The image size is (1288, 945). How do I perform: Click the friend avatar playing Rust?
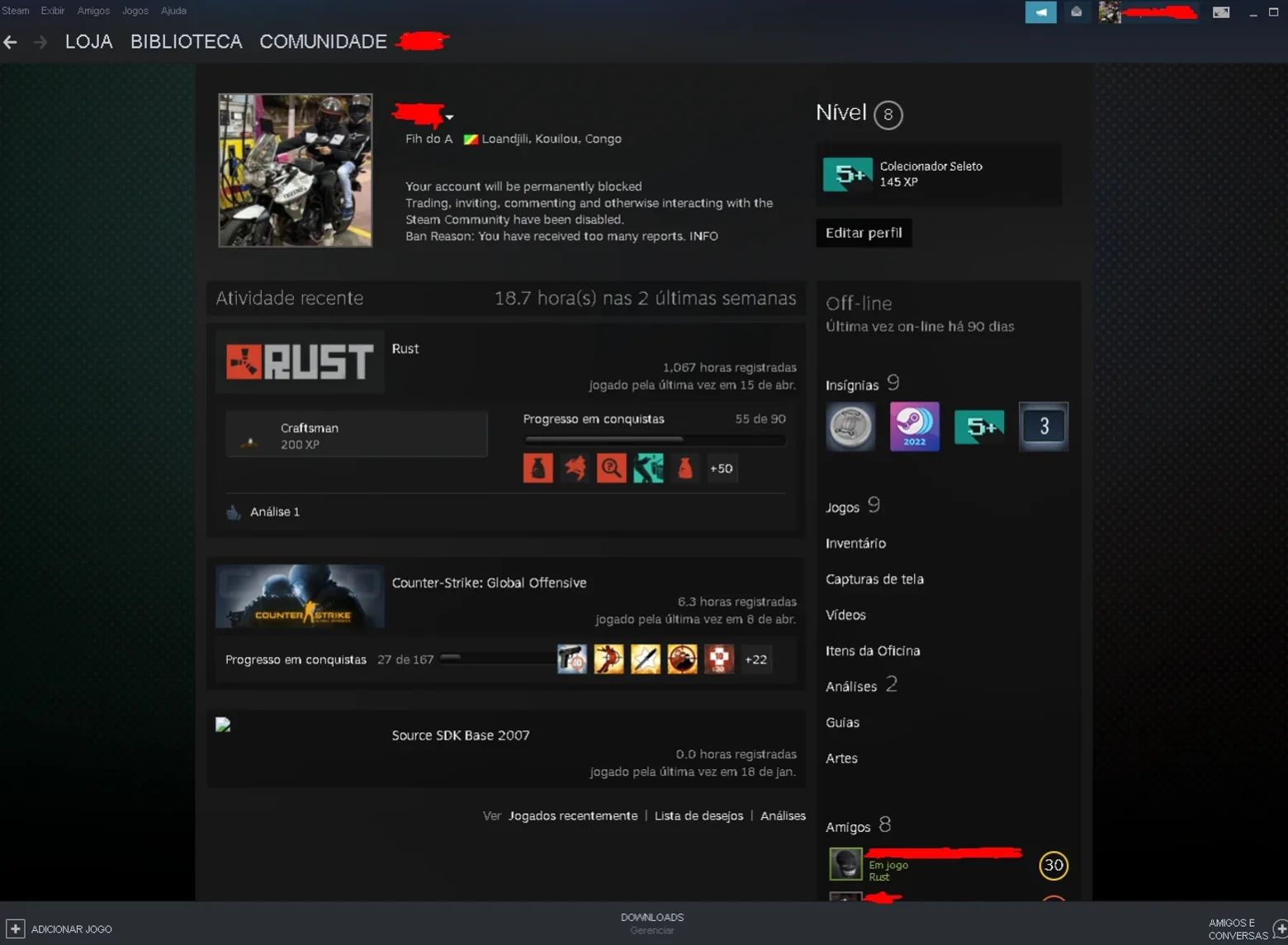pos(845,864)
